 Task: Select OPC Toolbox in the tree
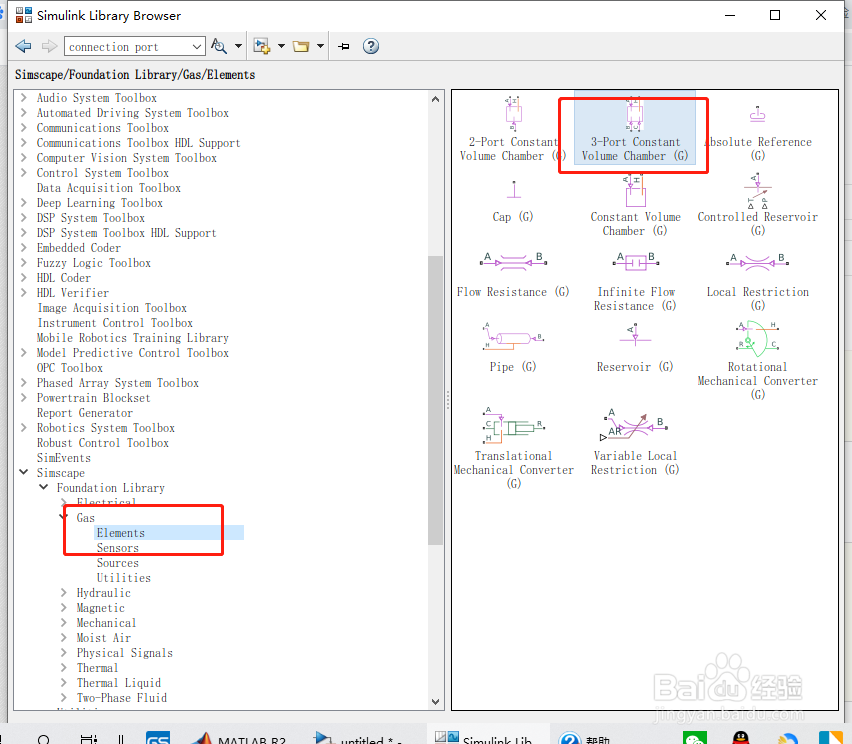(x=70, y=367)
